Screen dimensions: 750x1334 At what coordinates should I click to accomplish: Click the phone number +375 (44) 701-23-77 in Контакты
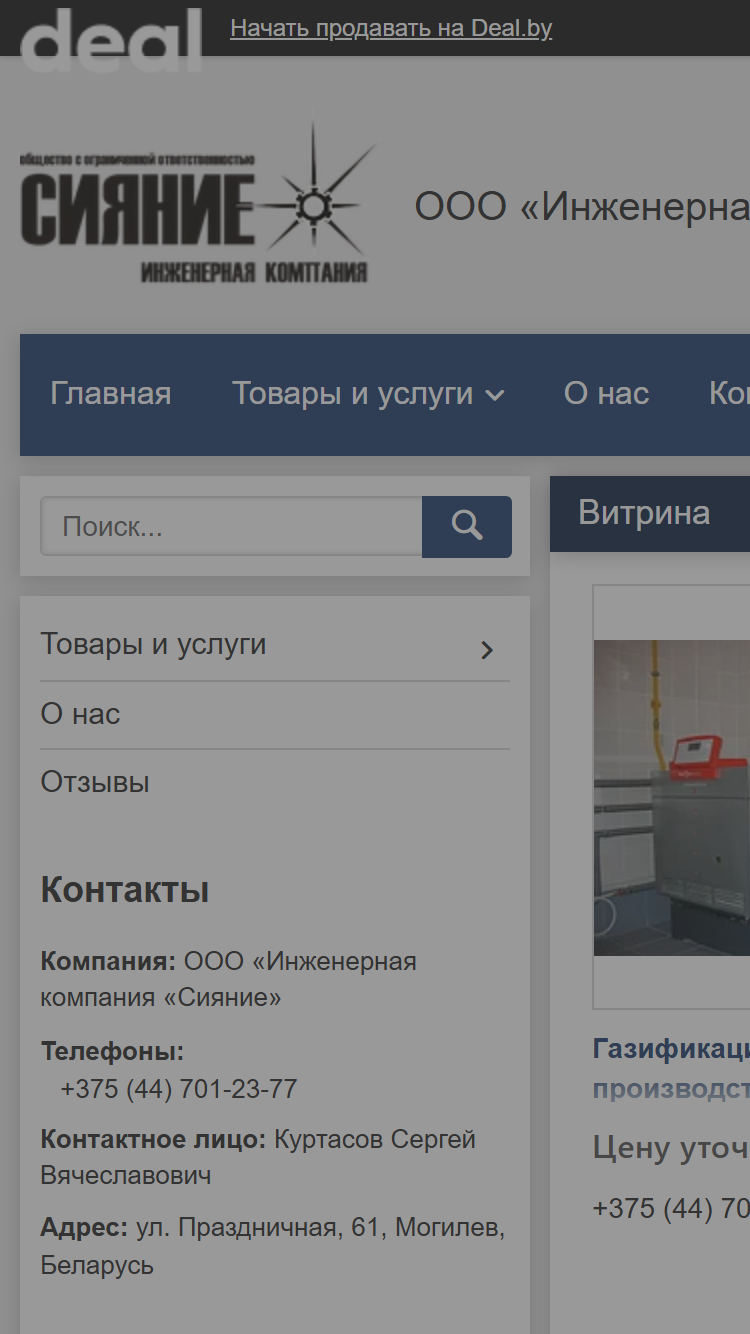point(179,1088)
